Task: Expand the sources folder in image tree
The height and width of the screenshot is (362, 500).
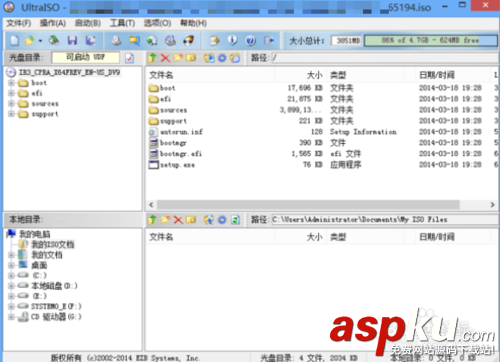Action: 11,103
